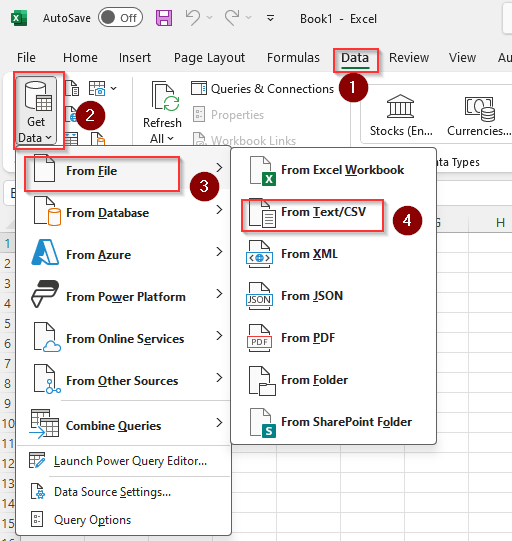Select the Currencies data type
The width and height of the screenshot is (512, 541).
(479, 116)
